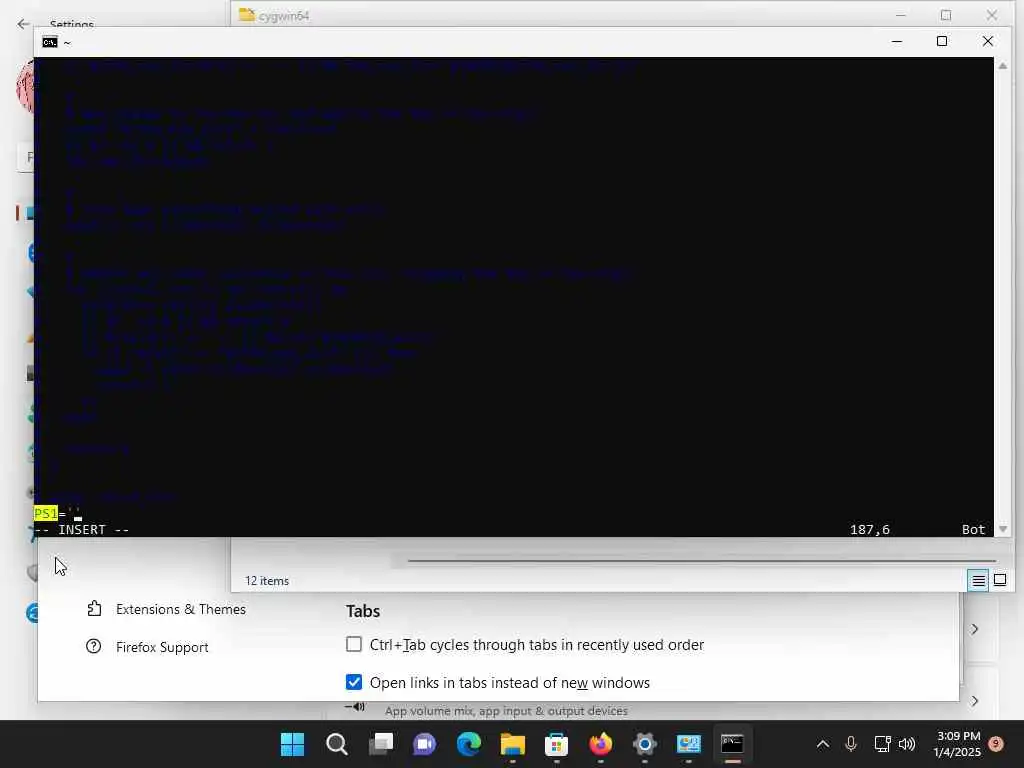Go back in Settings window

24,24
